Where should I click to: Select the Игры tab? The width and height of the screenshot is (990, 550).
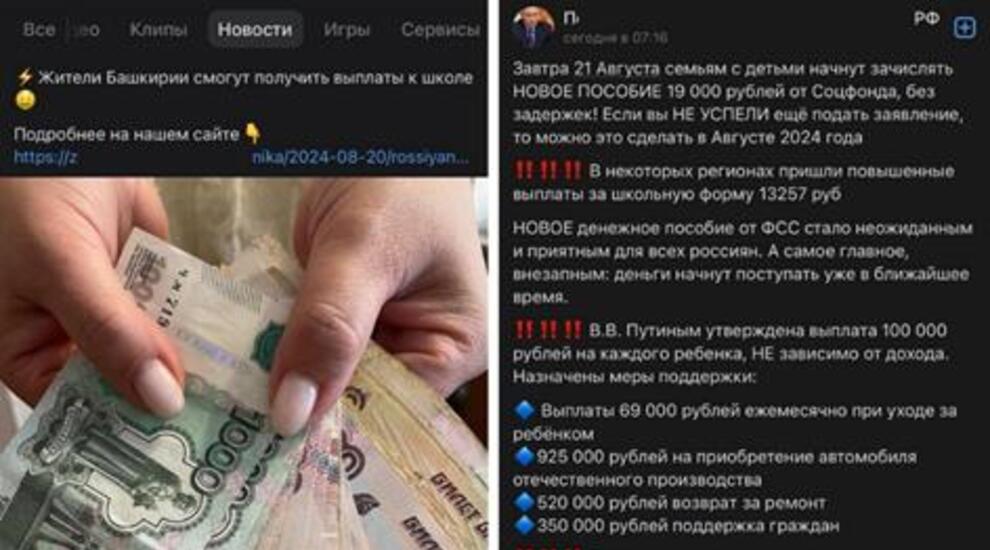(346, 30)
